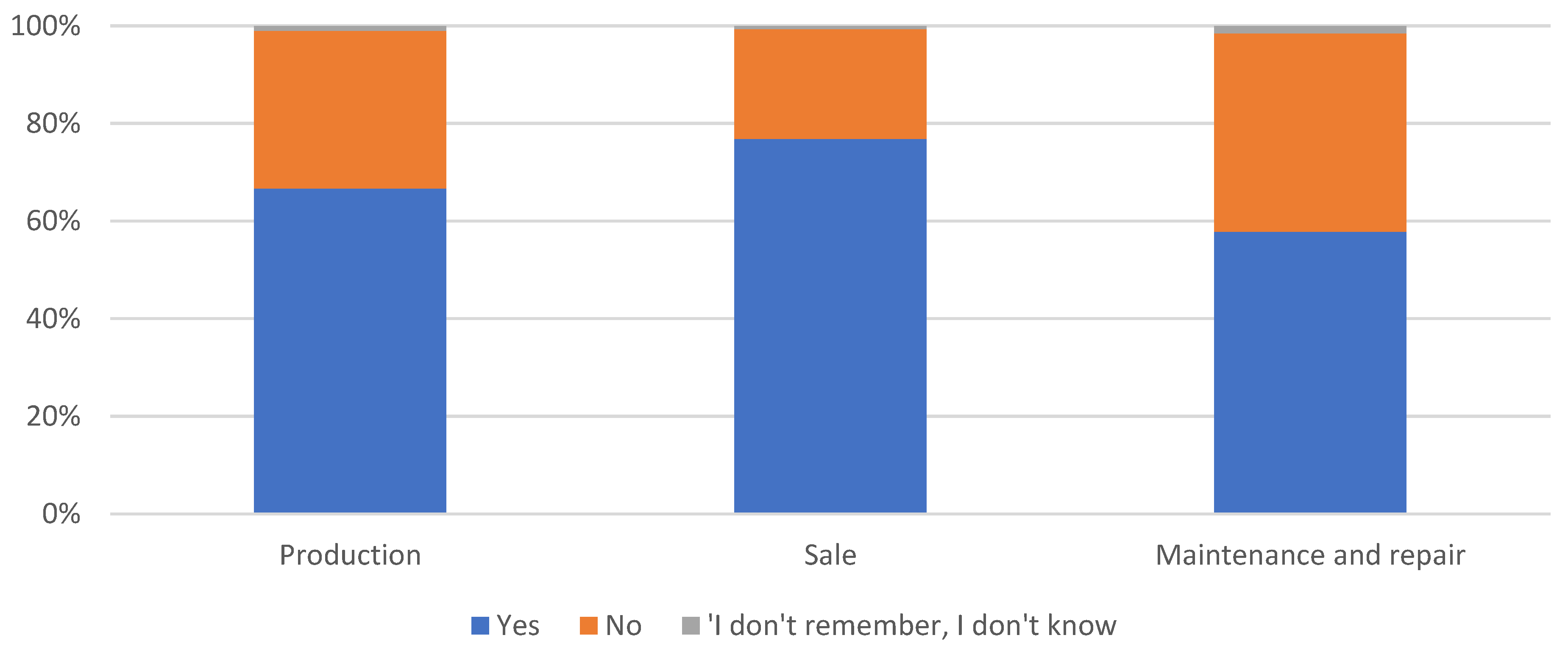Click the orange No segment of Sale bar
This screenshot has width=1568, height=649.
[830, 84]
